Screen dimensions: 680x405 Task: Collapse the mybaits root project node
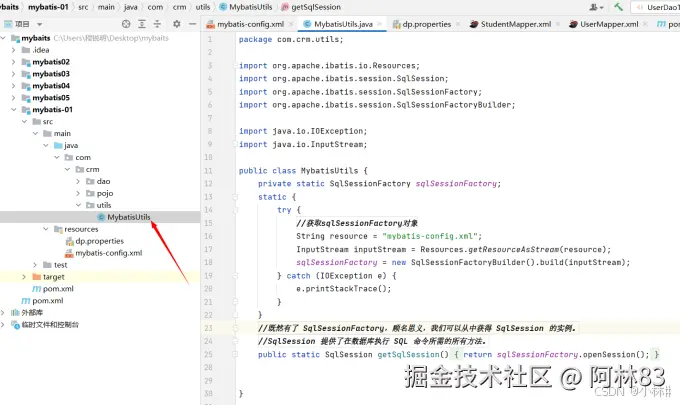pyautogui.click(x=3, y=38)
